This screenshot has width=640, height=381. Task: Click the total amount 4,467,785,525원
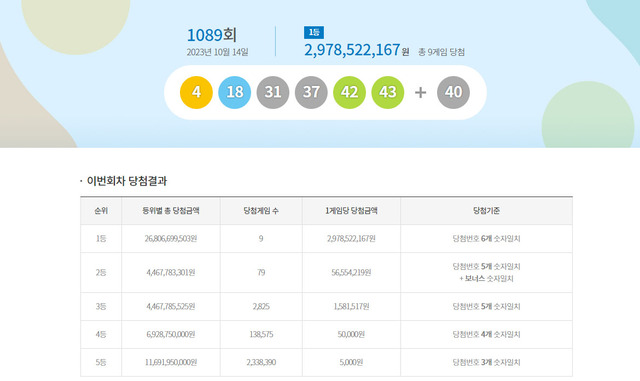[171, 306]
